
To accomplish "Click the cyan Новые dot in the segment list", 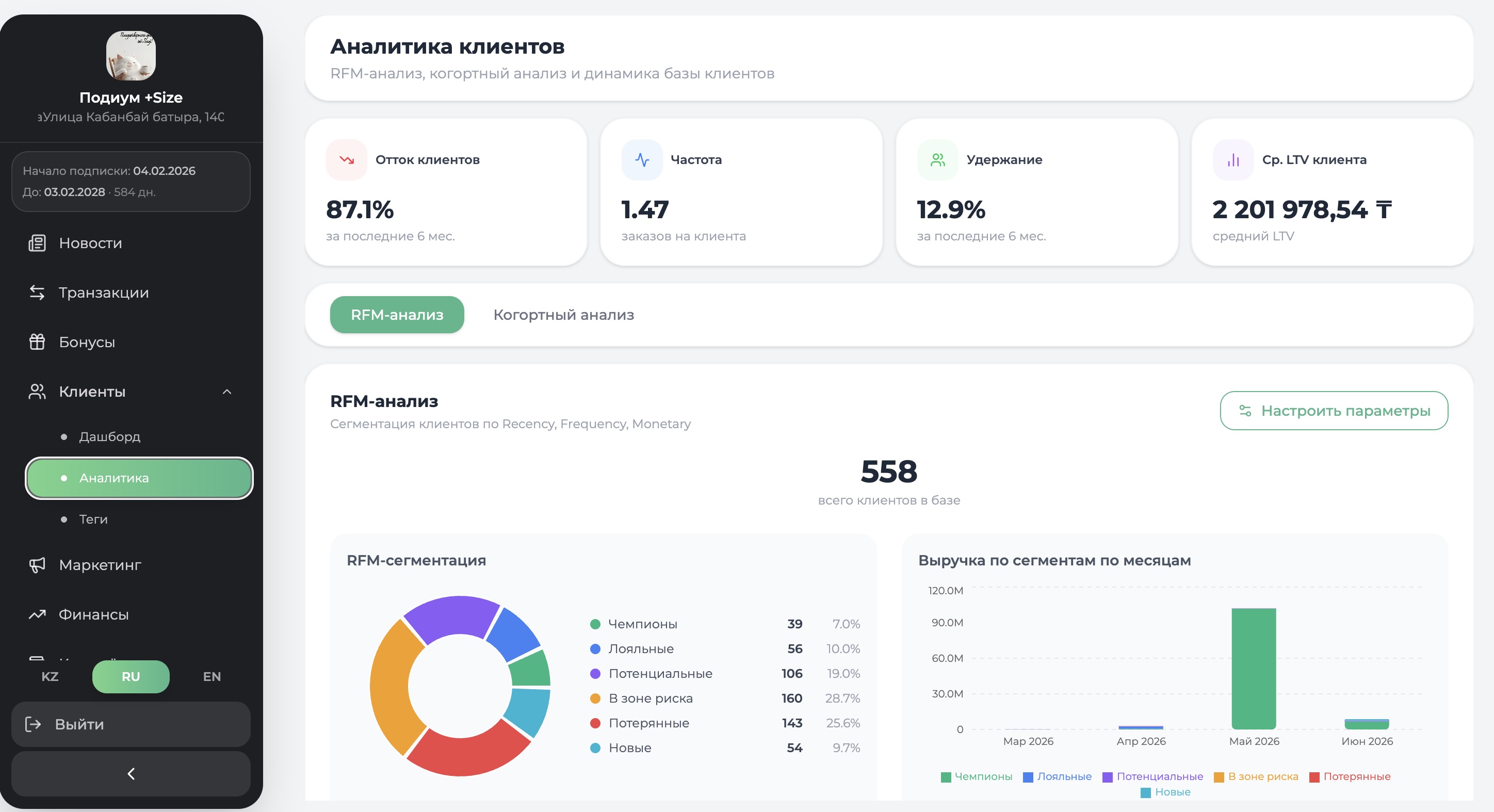I will coord(595,748).
